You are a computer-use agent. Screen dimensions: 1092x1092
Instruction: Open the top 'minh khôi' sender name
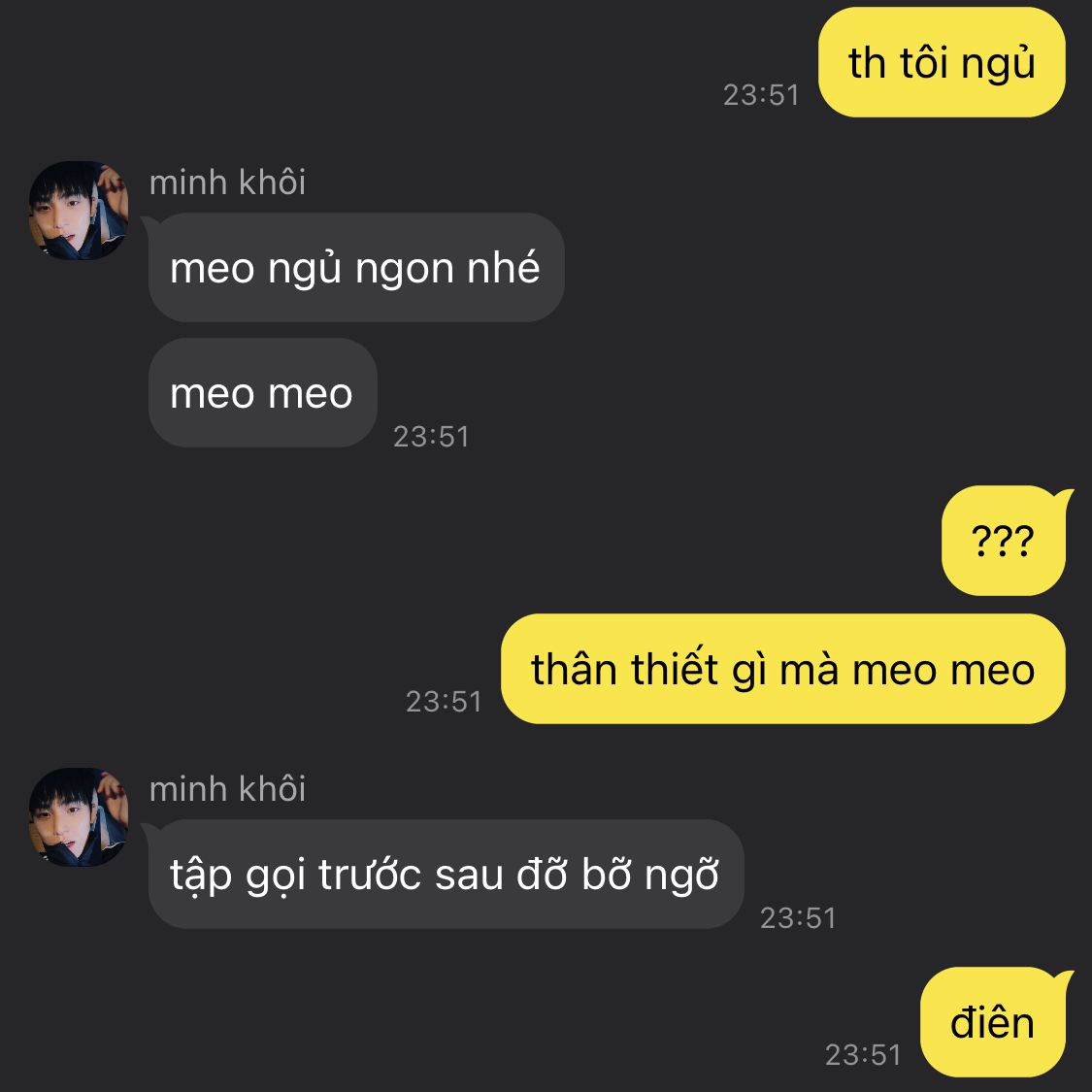point(228,182)
